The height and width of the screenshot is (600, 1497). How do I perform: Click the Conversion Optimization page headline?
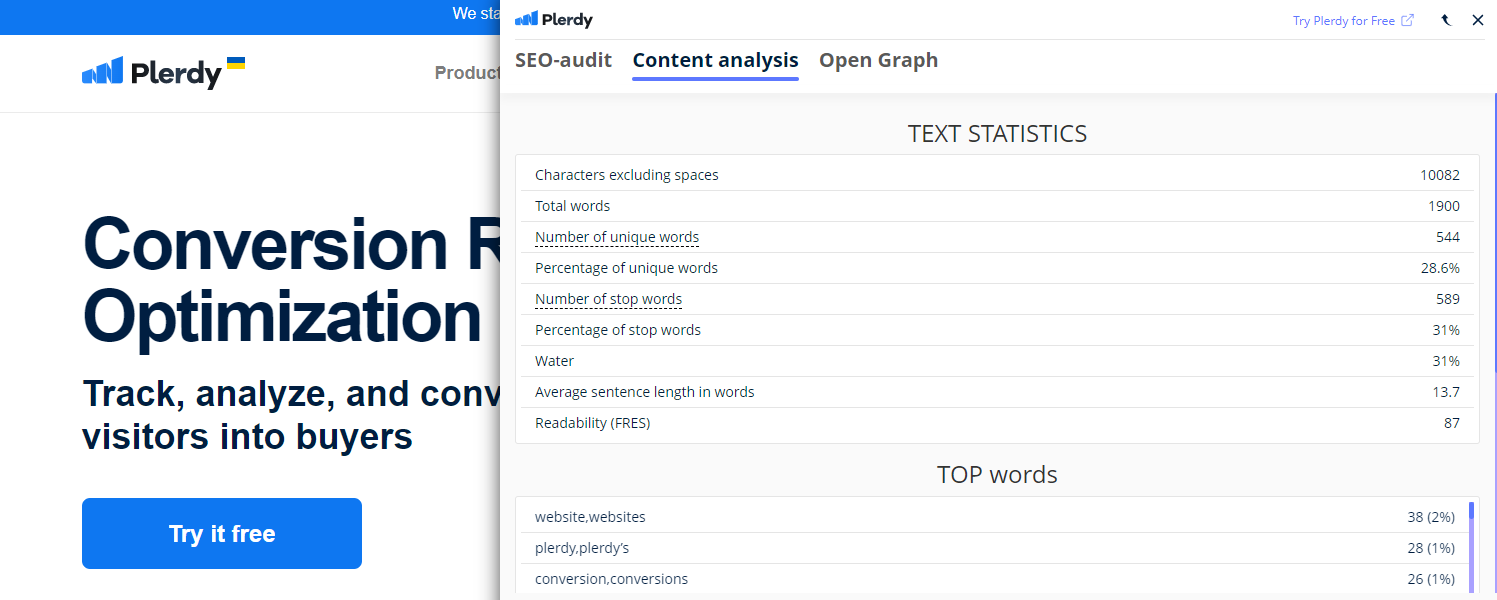click(x=291, y=280)
